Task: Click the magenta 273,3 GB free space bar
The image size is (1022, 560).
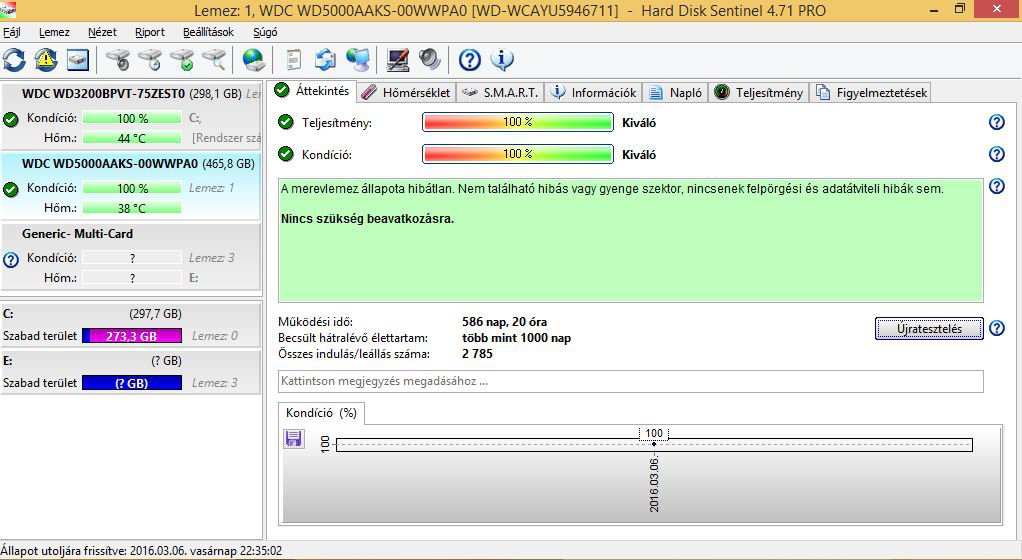Action: 132,336
